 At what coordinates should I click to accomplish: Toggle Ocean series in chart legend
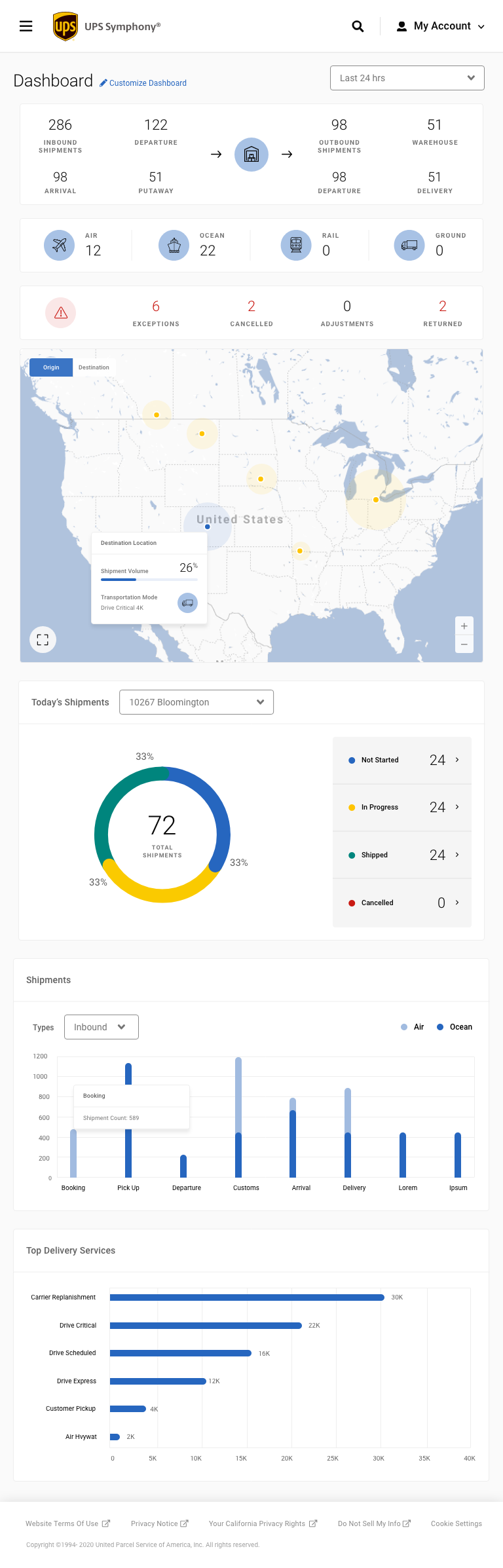[455, 1027]
